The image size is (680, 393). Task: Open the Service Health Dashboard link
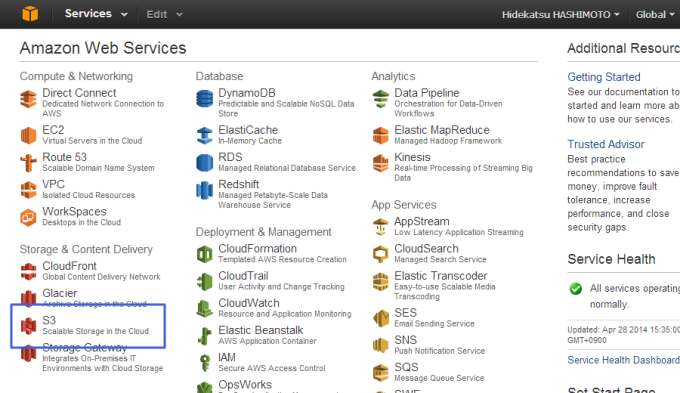pyautogui.click(x=624, y=360)
